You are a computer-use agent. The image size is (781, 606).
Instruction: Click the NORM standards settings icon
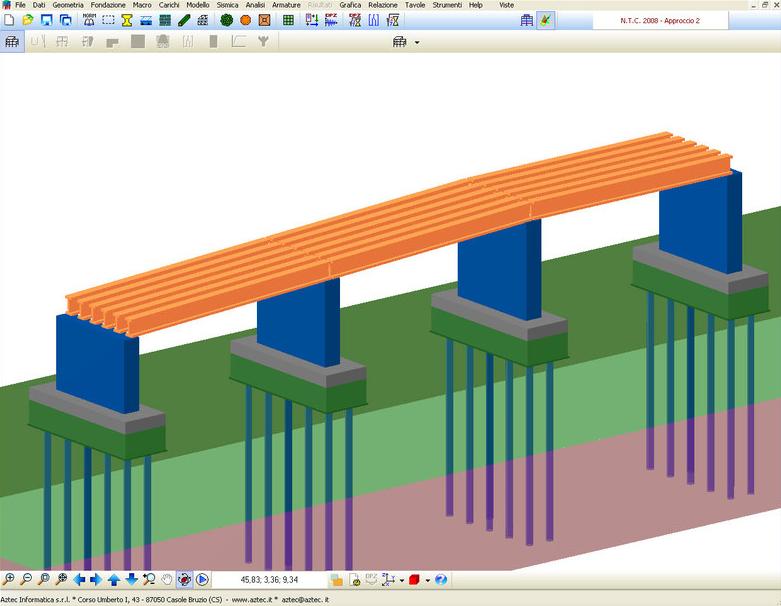90,20
